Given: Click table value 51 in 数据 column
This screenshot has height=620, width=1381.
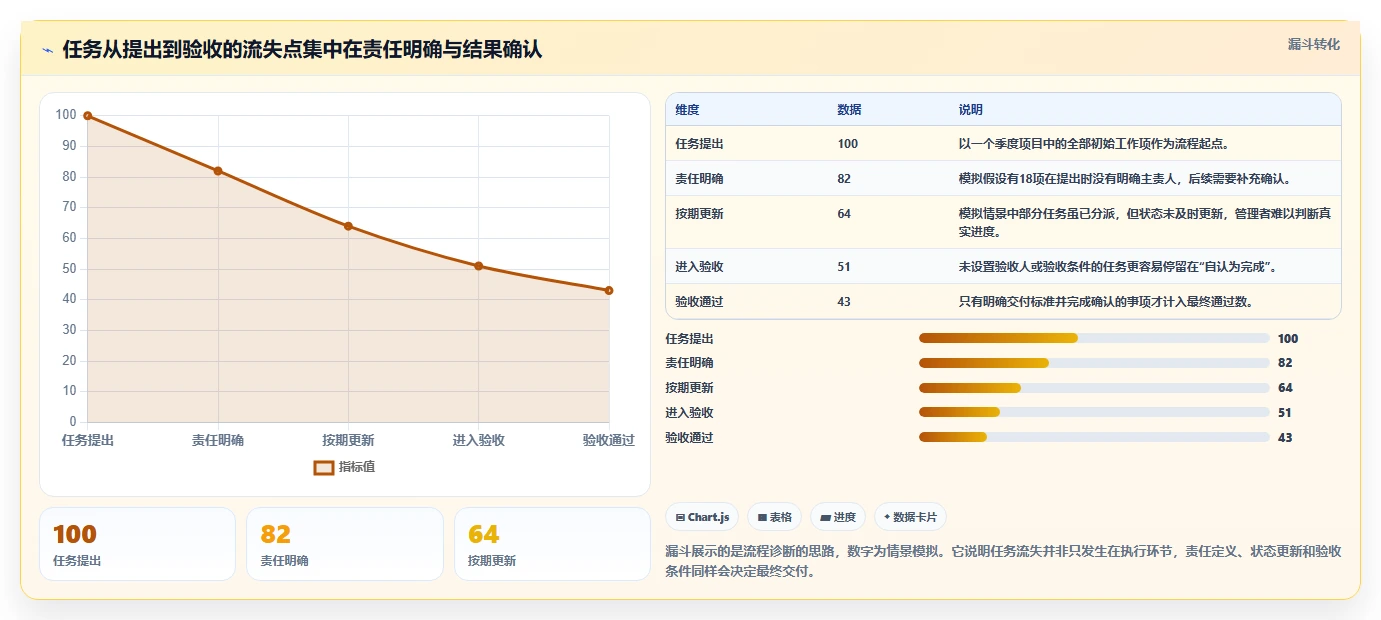Looking at the screenshot, I should [845, 267].
